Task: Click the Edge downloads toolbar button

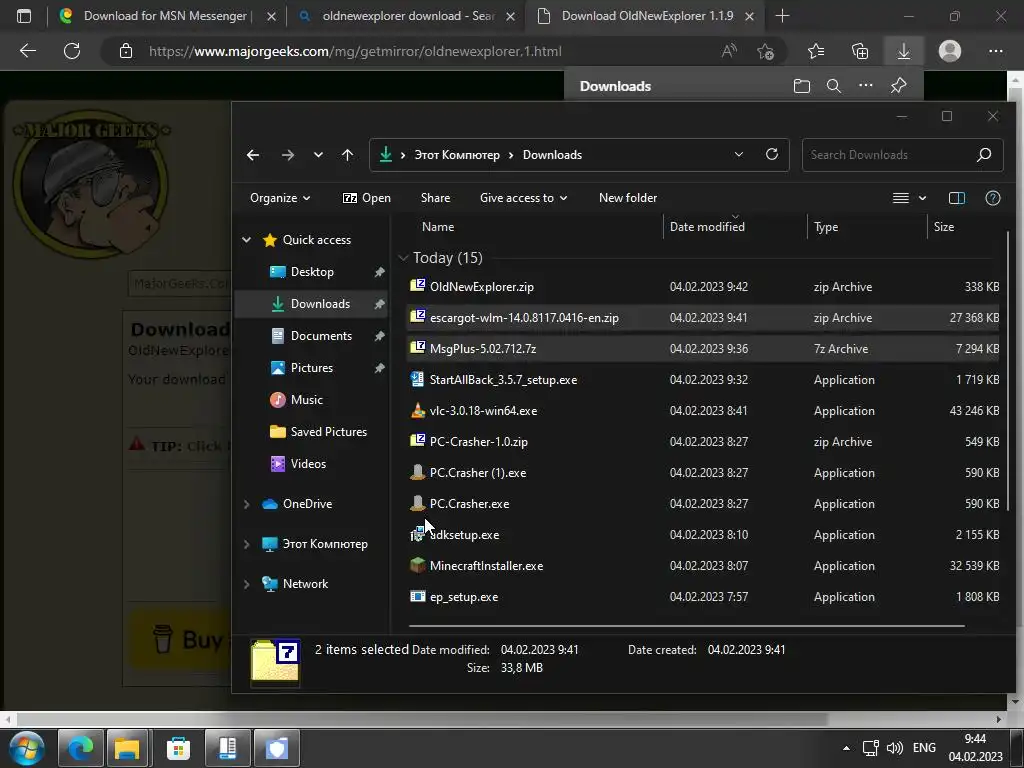Action: click(904, 51)
